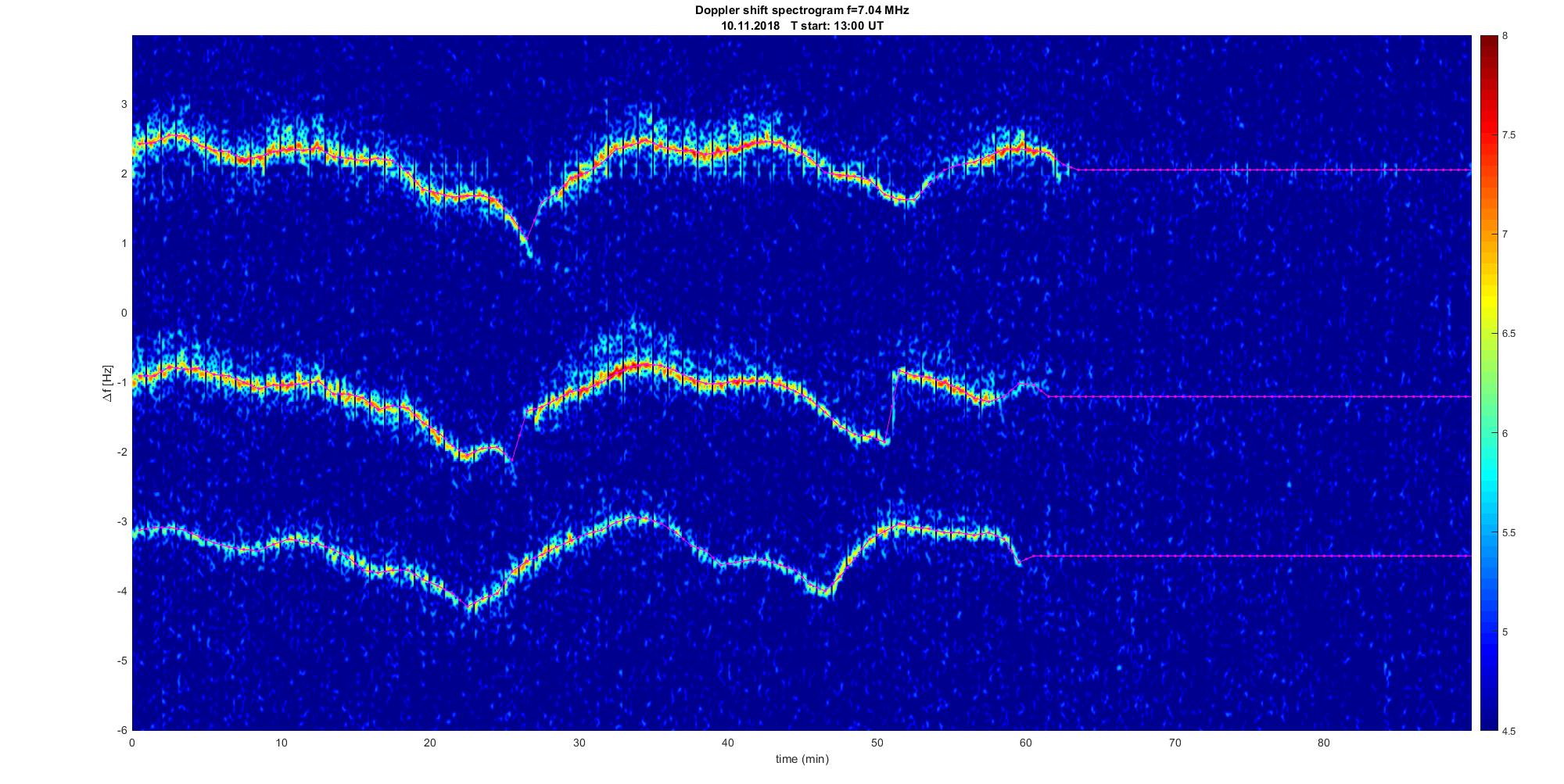Click the colorbar tick label '5'
The height and width of the screenshot is (784, 1564).
1505,632
